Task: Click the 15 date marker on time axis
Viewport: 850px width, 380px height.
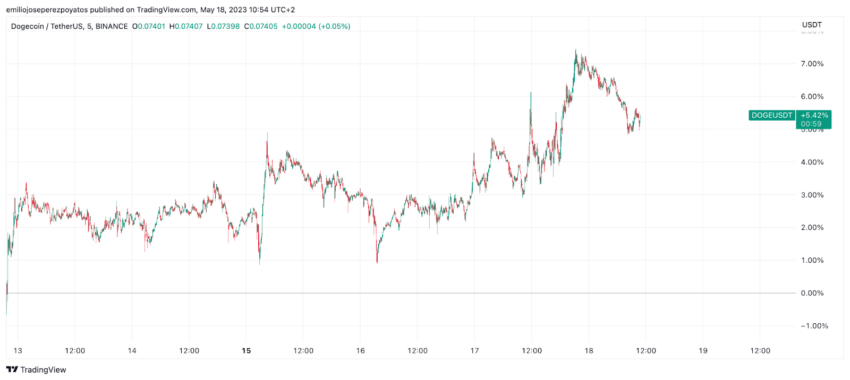Action: click(x=246, y=351)
